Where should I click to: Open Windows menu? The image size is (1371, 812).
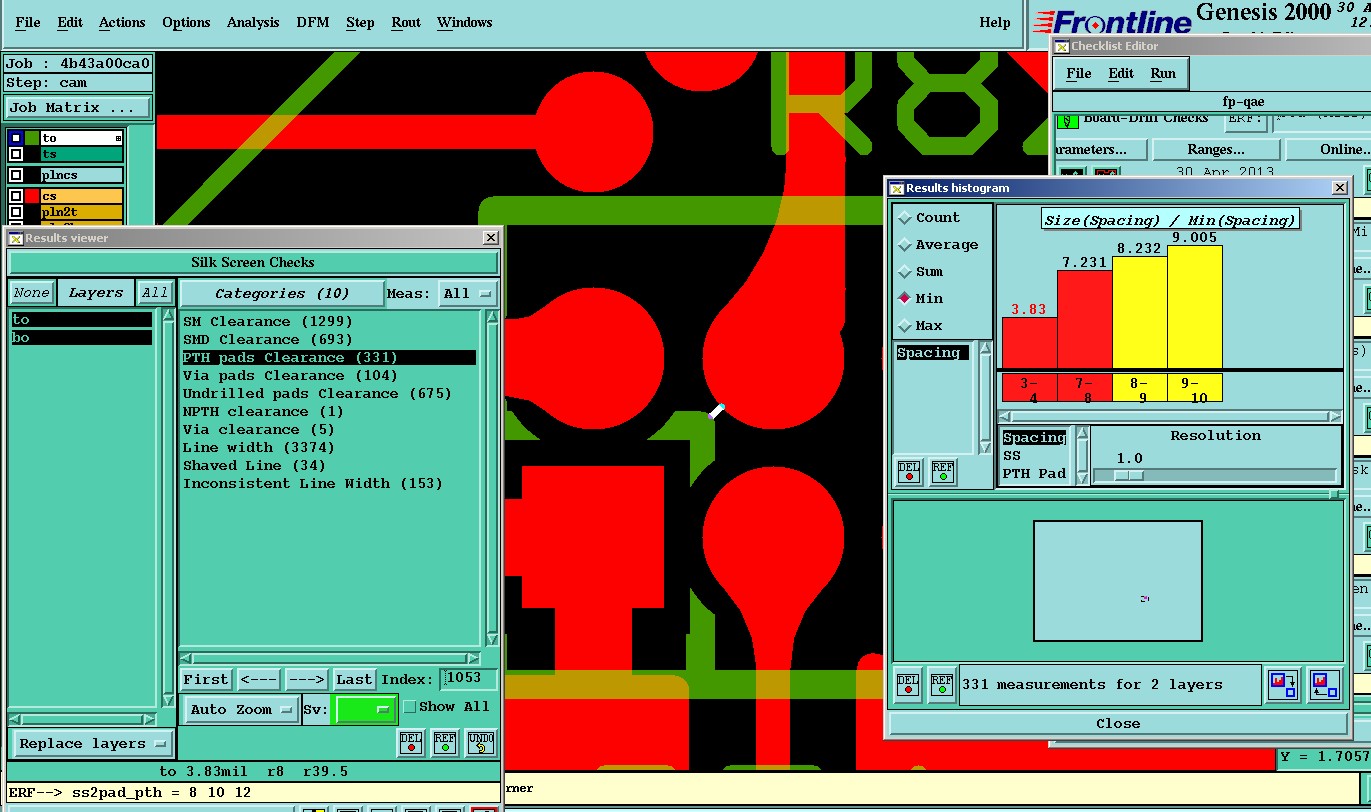[x=465, y=22]
